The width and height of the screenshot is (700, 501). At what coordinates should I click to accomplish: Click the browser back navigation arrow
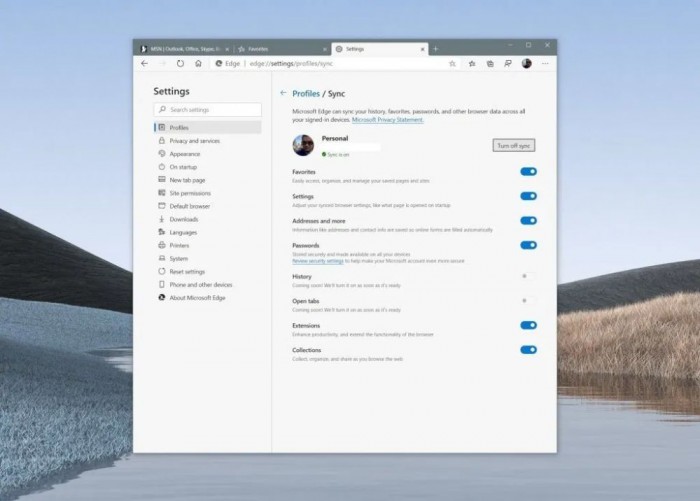(x=145, y=63)
